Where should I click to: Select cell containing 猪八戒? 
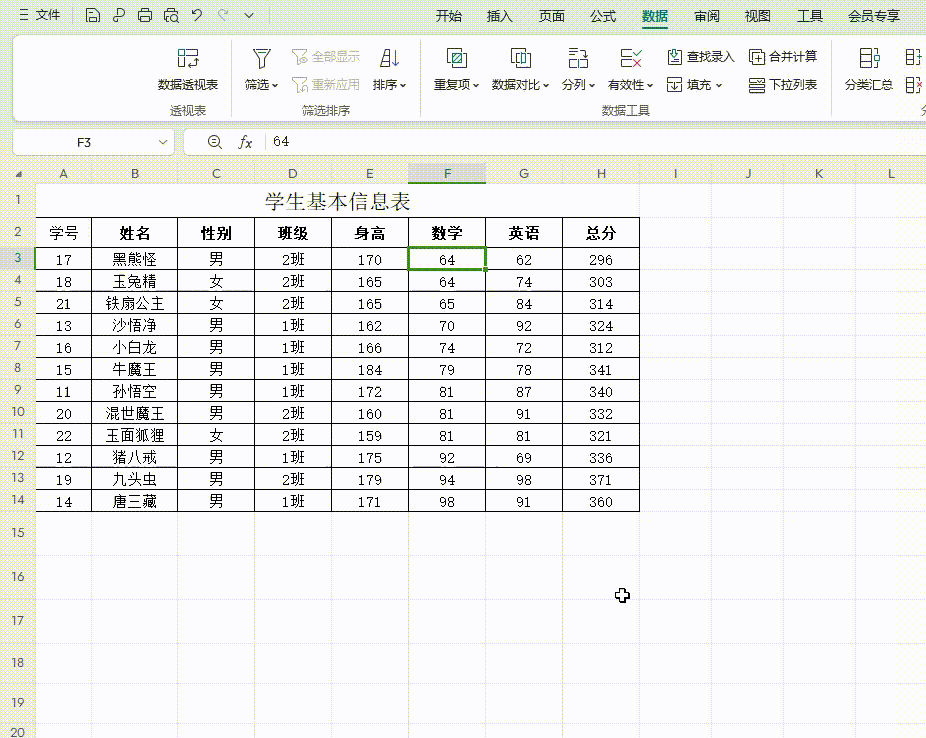point(135,458)
